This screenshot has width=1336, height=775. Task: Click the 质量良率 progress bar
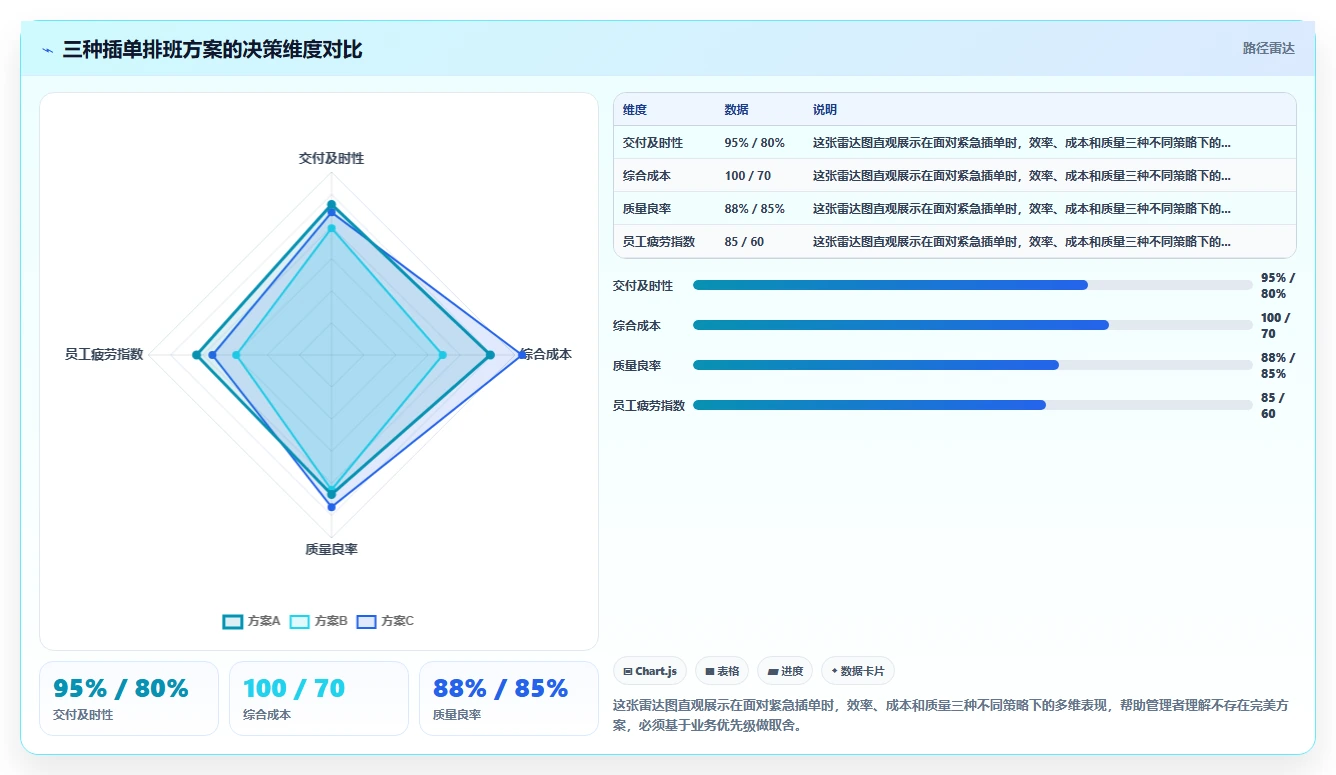[972, 365]
